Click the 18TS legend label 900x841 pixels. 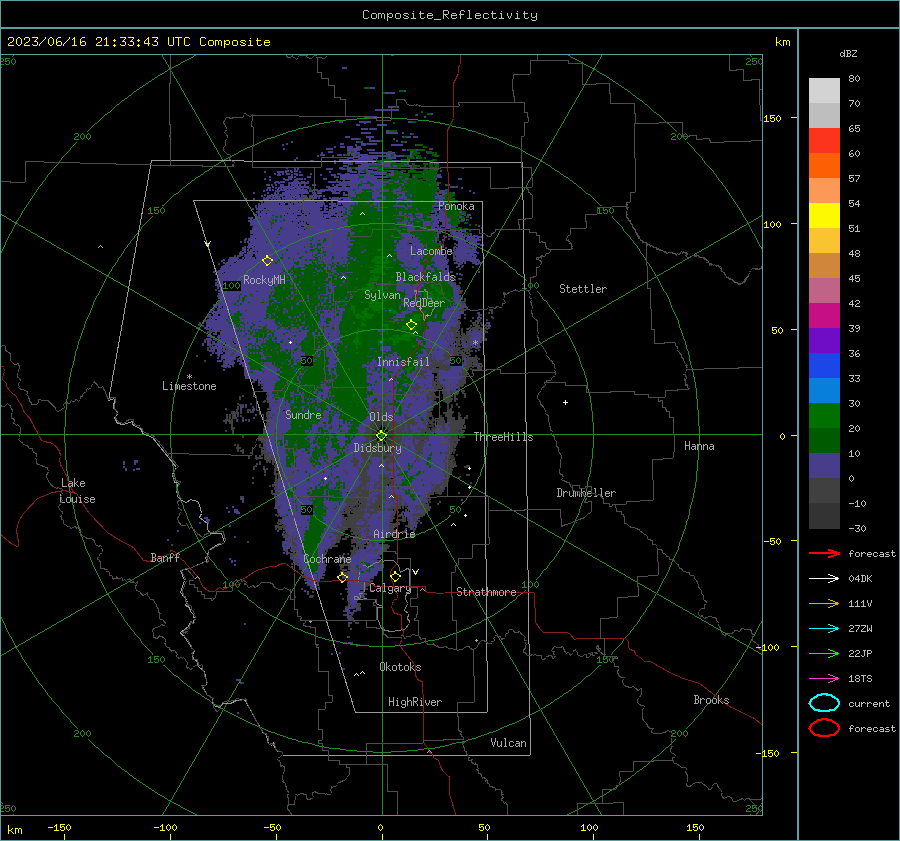point(860,679)
